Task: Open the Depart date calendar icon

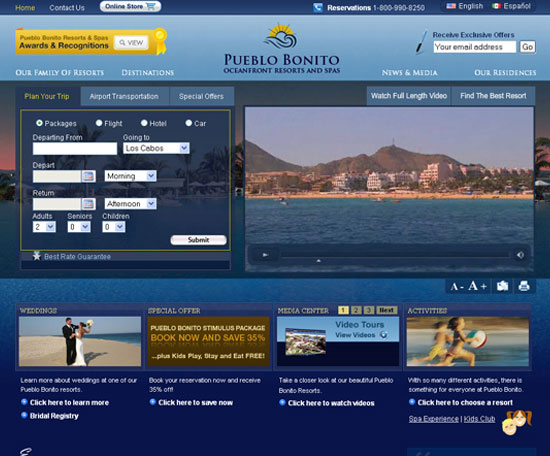Action: click(x=88, y=176)
